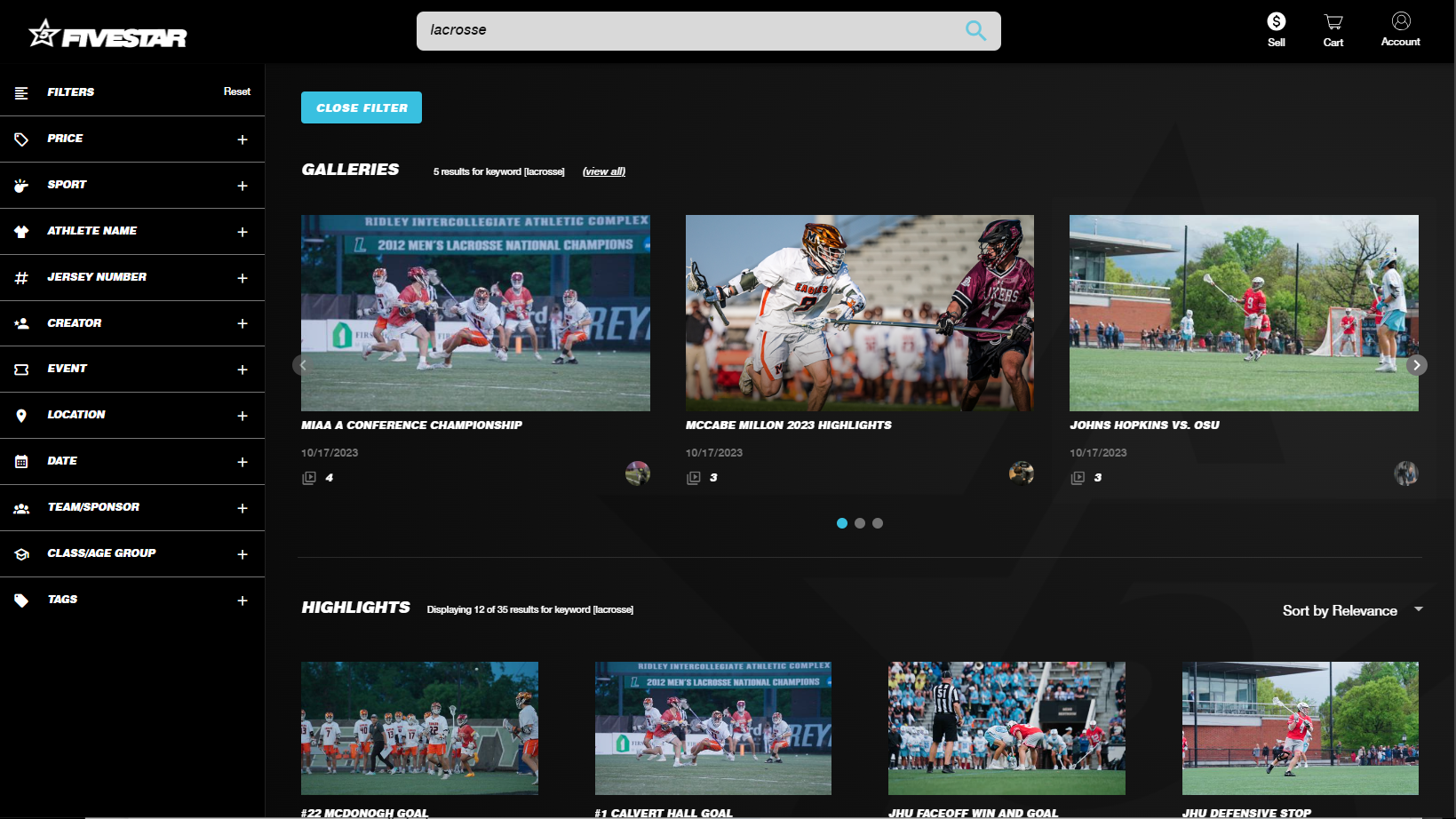The height and width of the screenshot is (819, 1456).
Task: Click the Jersey Number hash icon
Action: coord(21,278)
